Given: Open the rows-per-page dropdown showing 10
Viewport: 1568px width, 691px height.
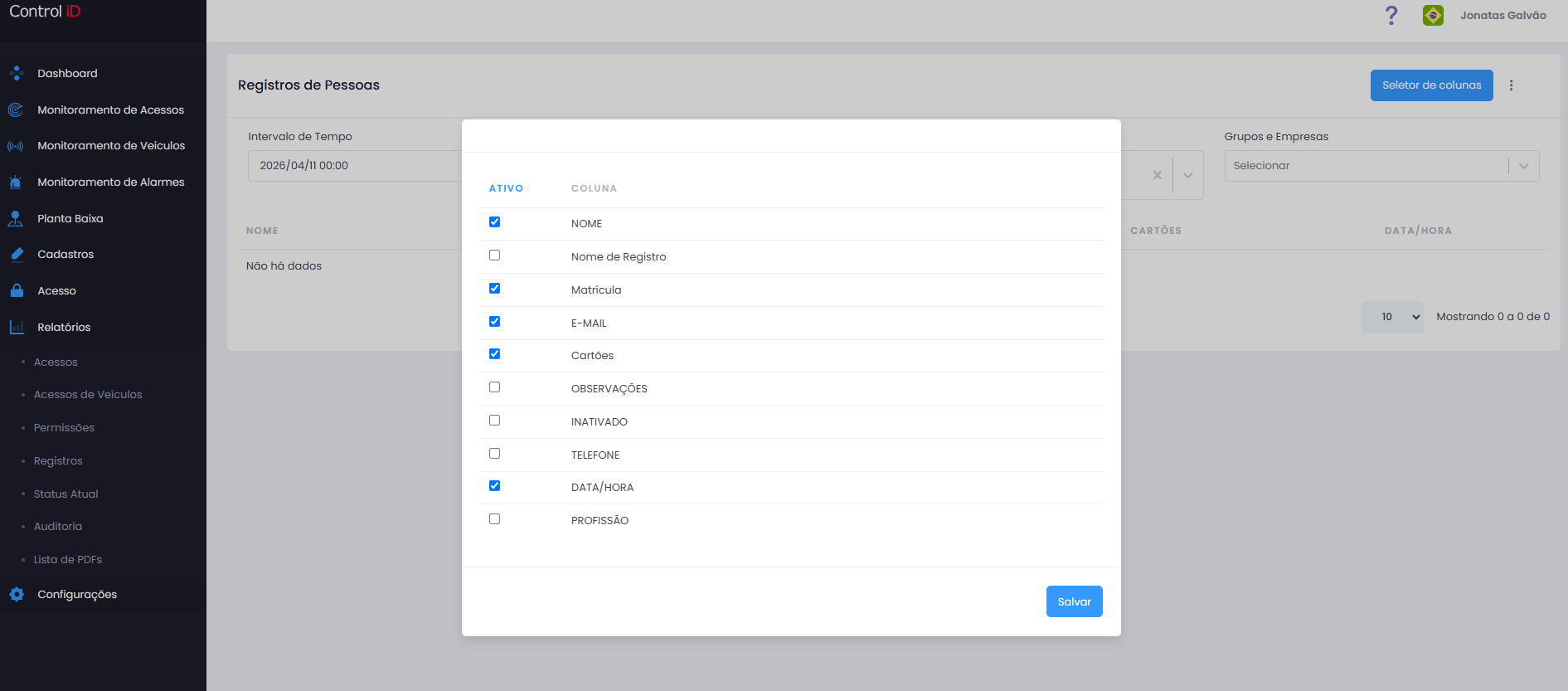Looking at the screenshot, I should point(1392,317).
